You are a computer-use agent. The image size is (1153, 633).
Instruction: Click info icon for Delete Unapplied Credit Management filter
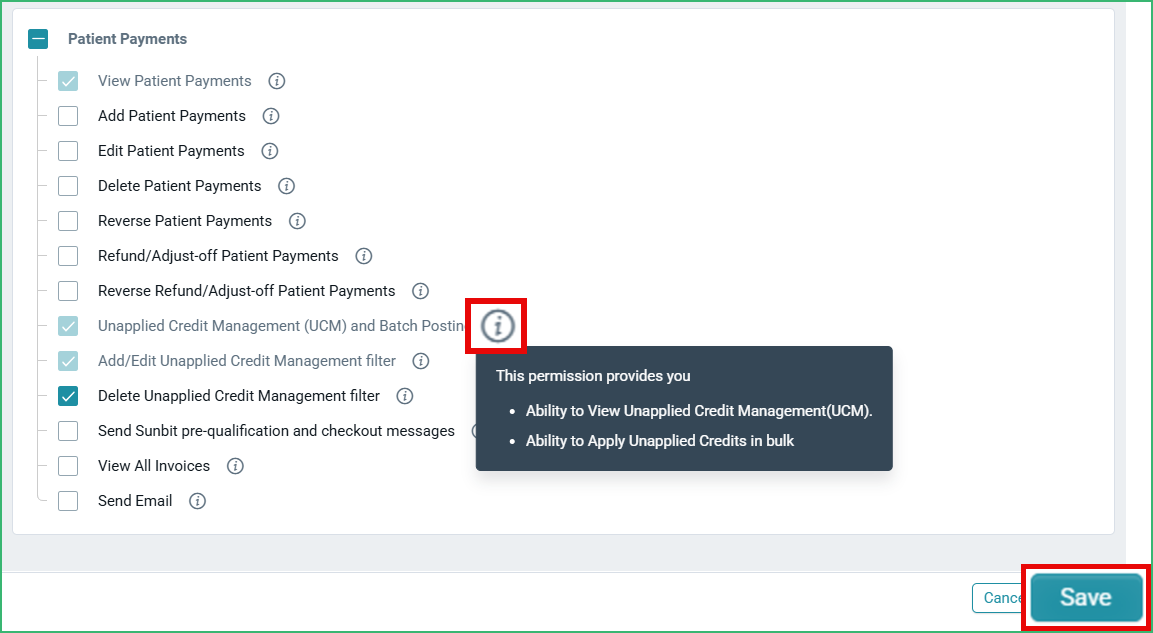[404, 396]
